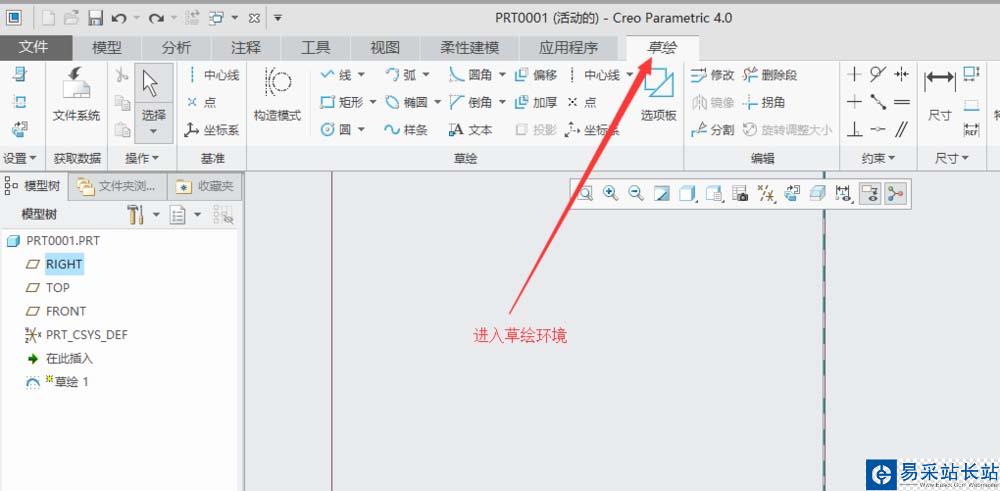Expand the 弧 arc type dropdown arrow

click(x=425, y=75)
